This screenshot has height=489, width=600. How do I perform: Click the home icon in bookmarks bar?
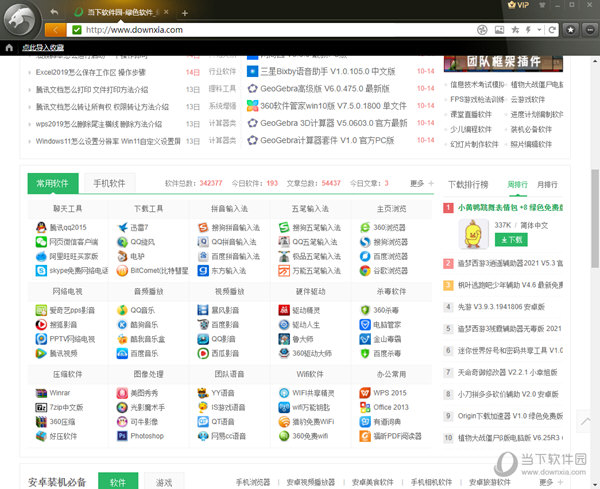pyautogui.click(x=9, y=47)
